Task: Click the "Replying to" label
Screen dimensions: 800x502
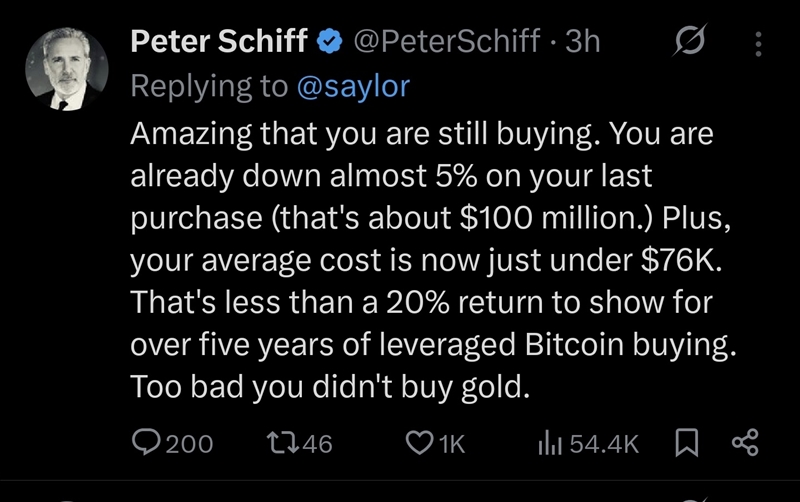Action: [x=208, y=87]
